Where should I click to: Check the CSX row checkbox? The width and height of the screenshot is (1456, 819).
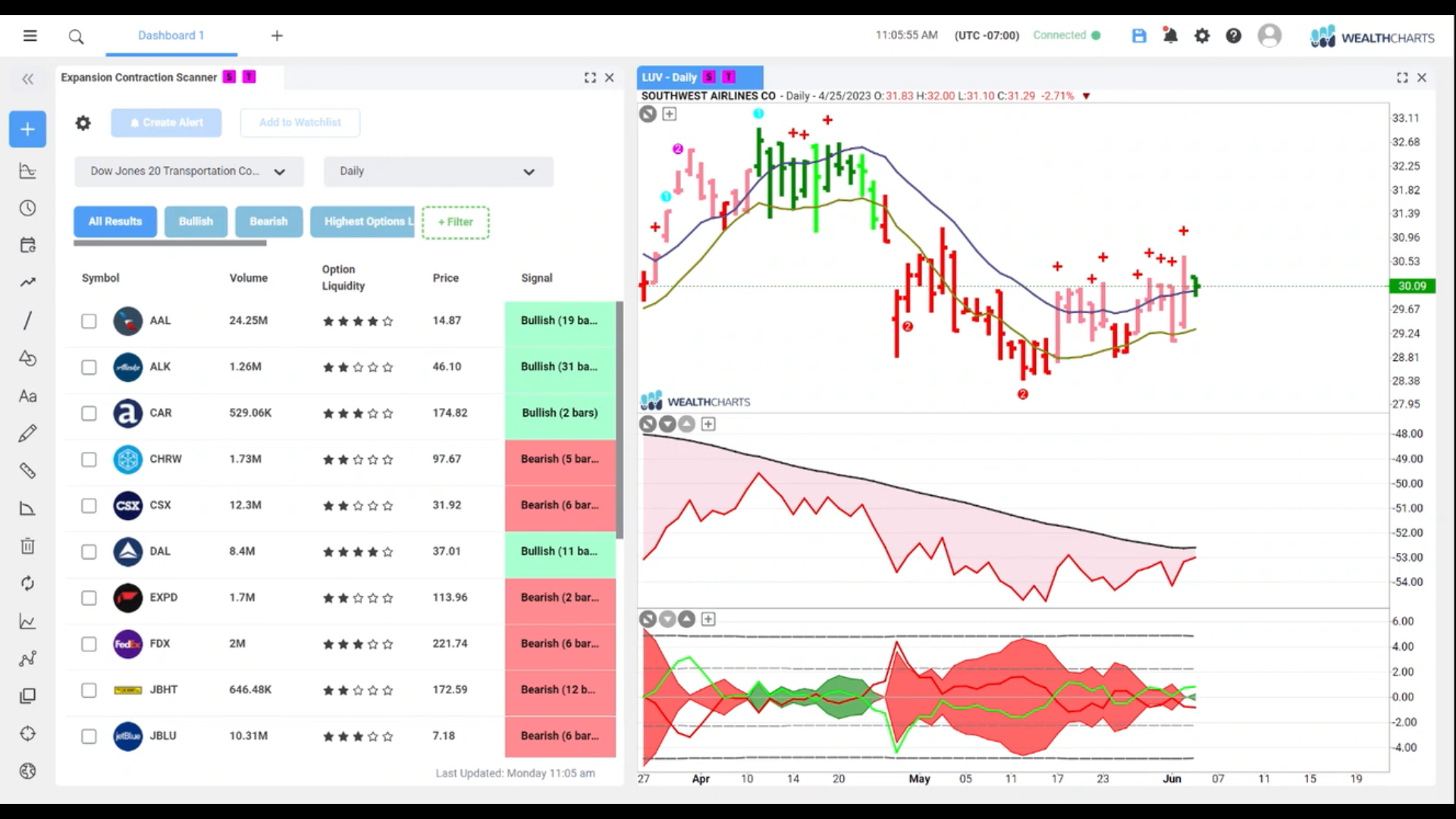[89, 506]
